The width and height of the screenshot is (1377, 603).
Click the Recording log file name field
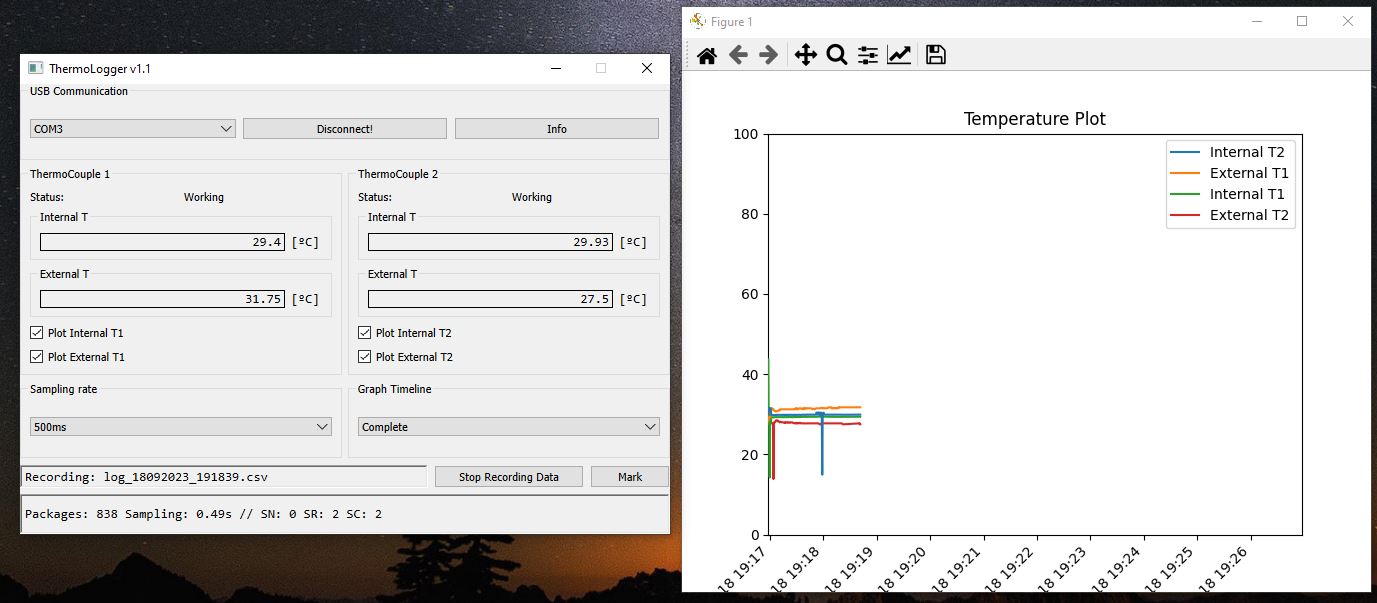click(224, 477)
